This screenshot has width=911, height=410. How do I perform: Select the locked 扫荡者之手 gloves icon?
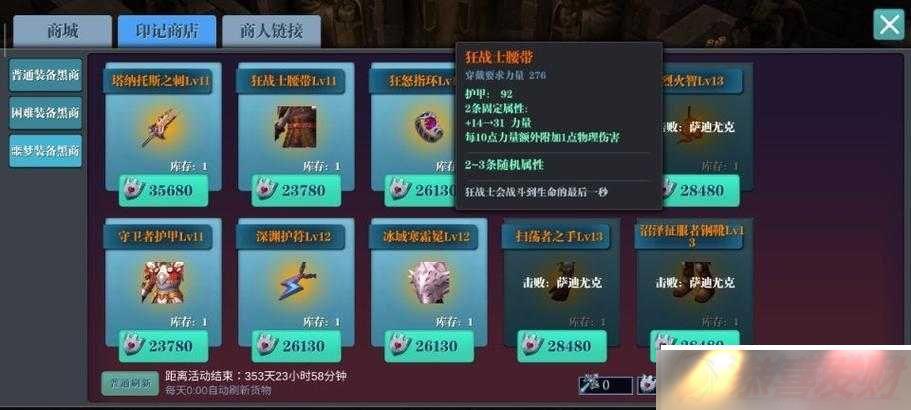tap(561, 282)
